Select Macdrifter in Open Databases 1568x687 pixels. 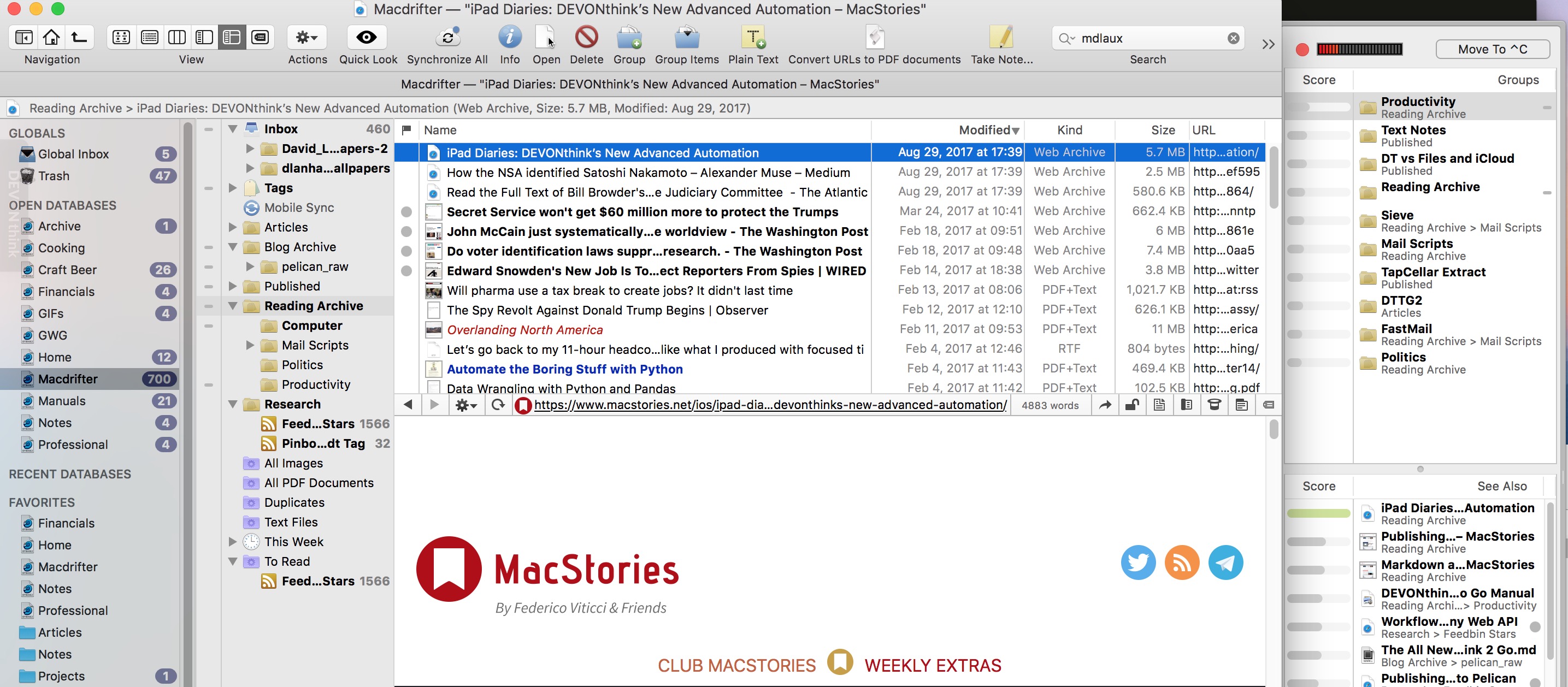(90, 379)
